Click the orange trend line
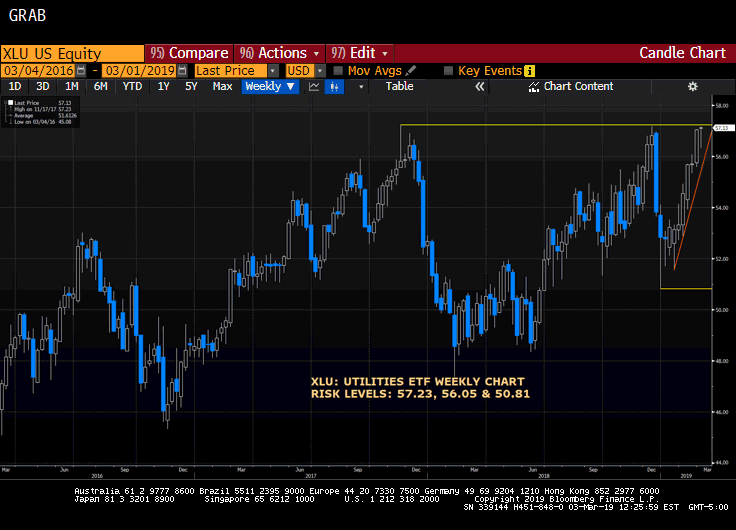The height and width of the screenshot is (530, 736). 693,199
